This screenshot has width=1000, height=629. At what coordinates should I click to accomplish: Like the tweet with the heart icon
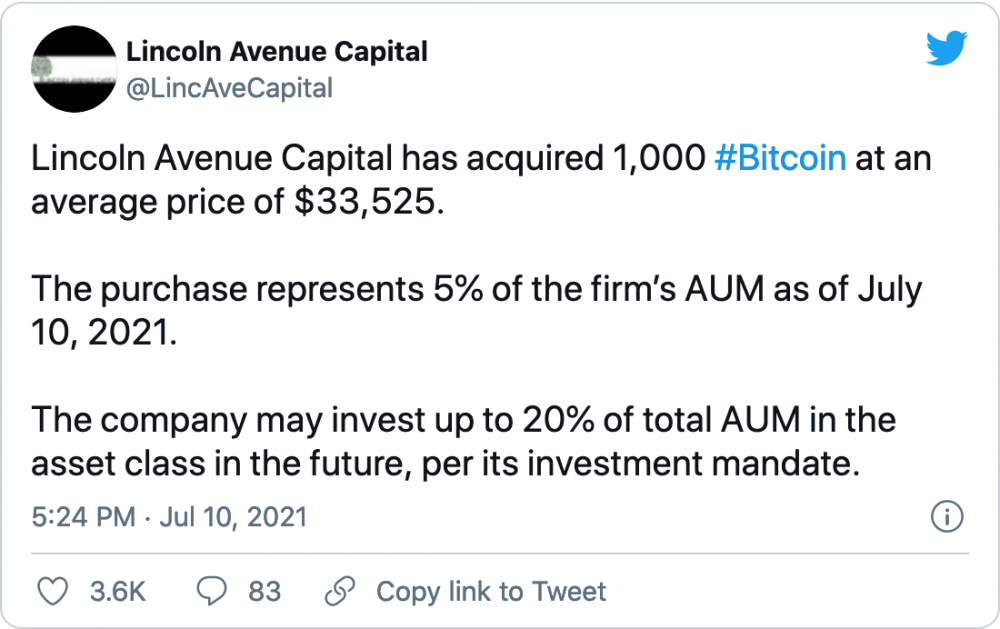[52, 591]
